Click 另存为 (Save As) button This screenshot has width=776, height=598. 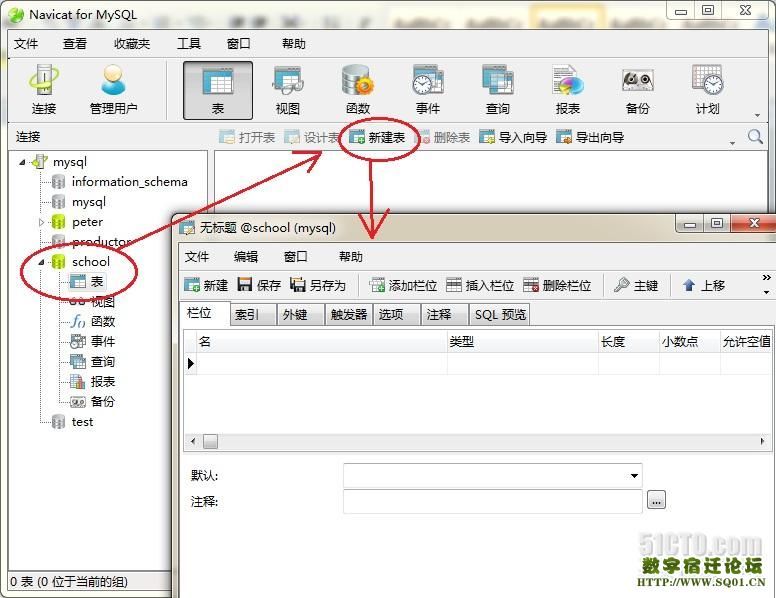(x=318, y=285)
